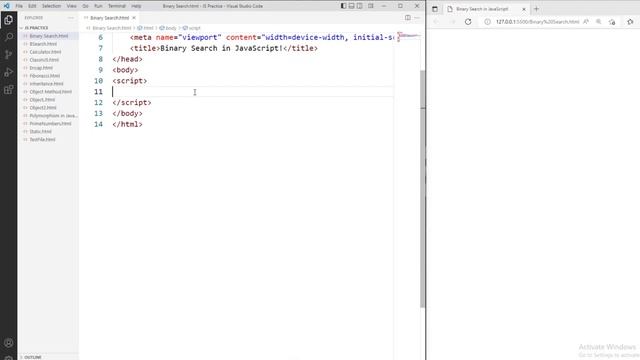Viewport: 640px width, 360px height.
Task: Open the Extensions view in activity bar
Action: tap(8, 90)
